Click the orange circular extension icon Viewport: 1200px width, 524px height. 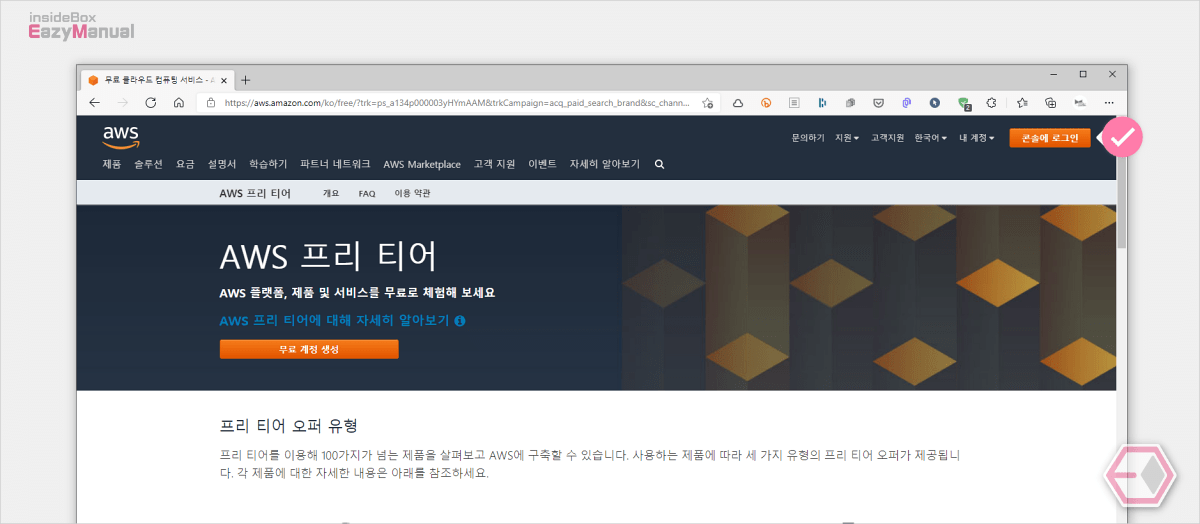pyautogui.click(x=766, y=102)
